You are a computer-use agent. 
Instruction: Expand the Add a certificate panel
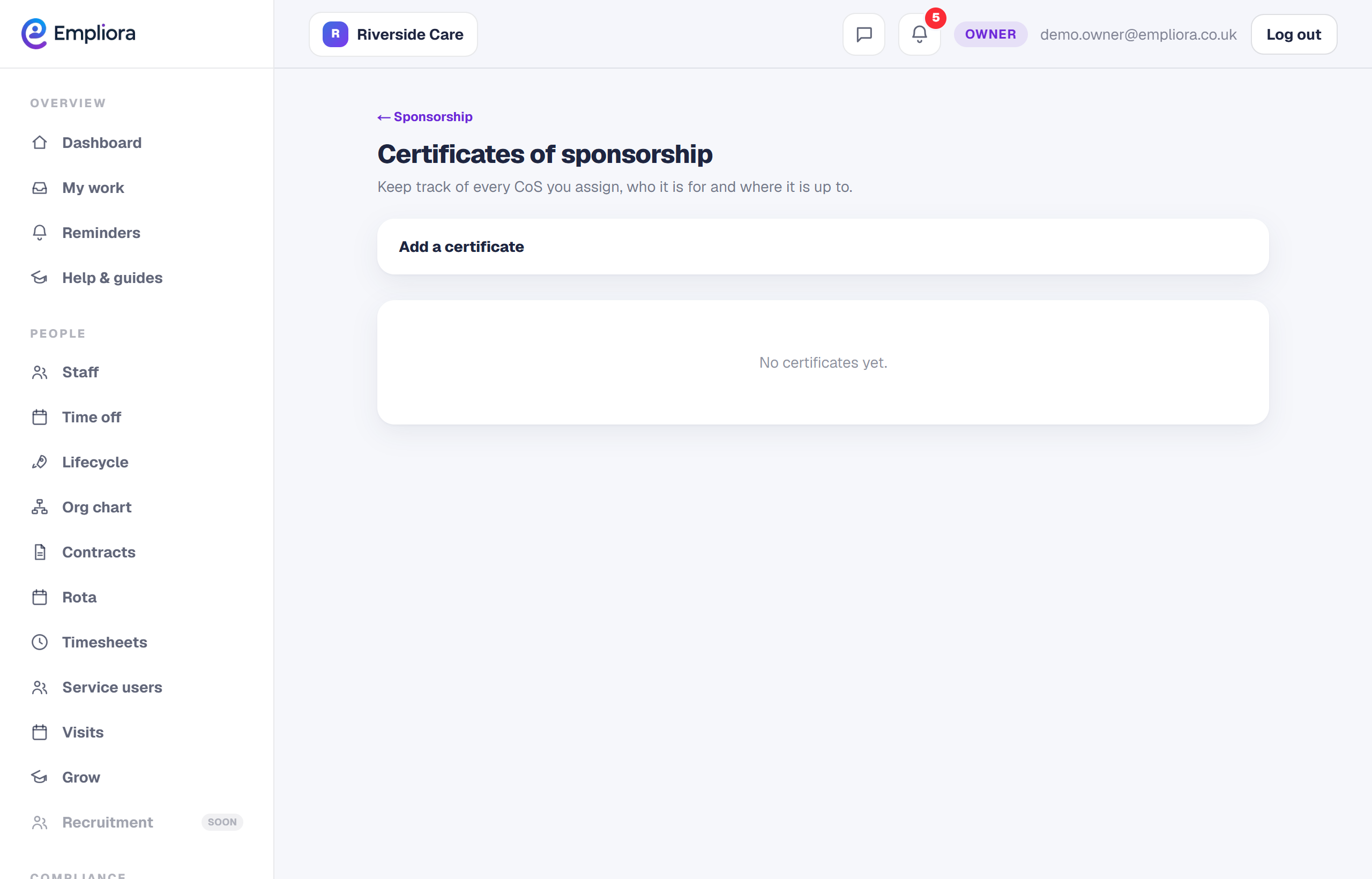(x=823, y=247)
